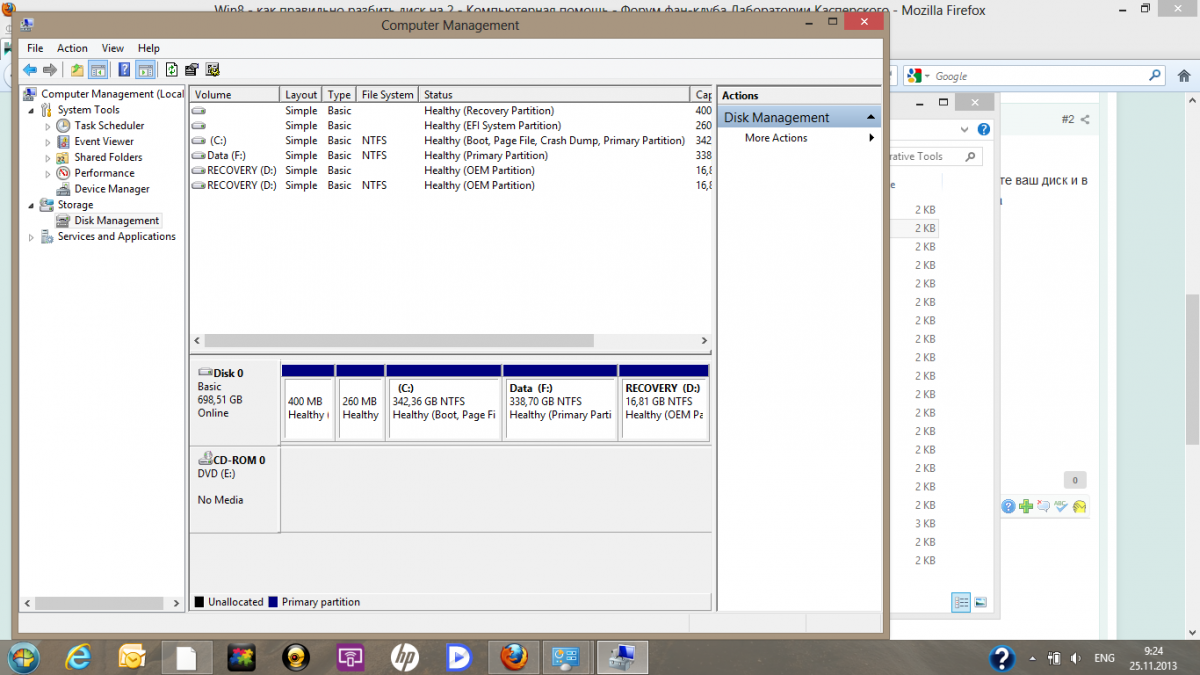This screenshot has height=675, width=1200.
Task: Click the Back arrow toolbar button
Action: pyautogui.click(x=30, y=70)
